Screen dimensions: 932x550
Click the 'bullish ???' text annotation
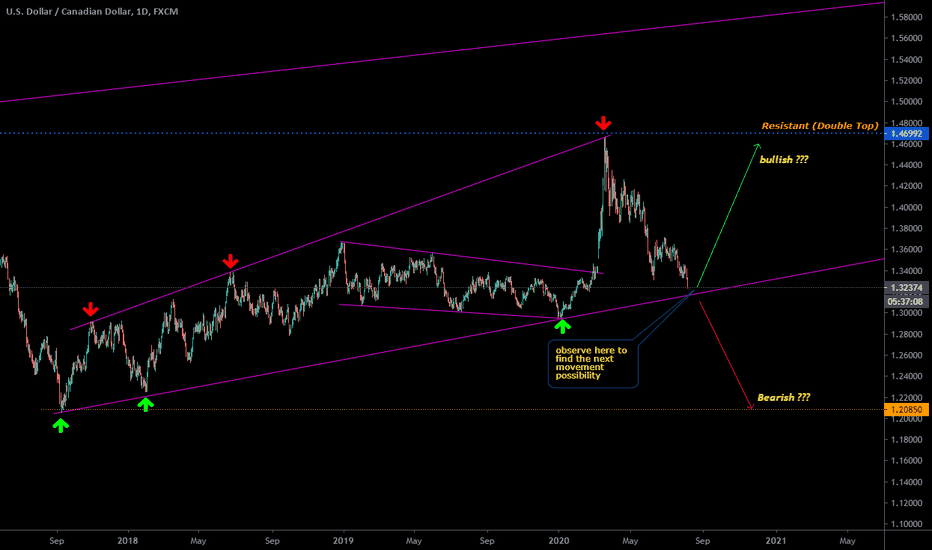[x=783, y=159]
